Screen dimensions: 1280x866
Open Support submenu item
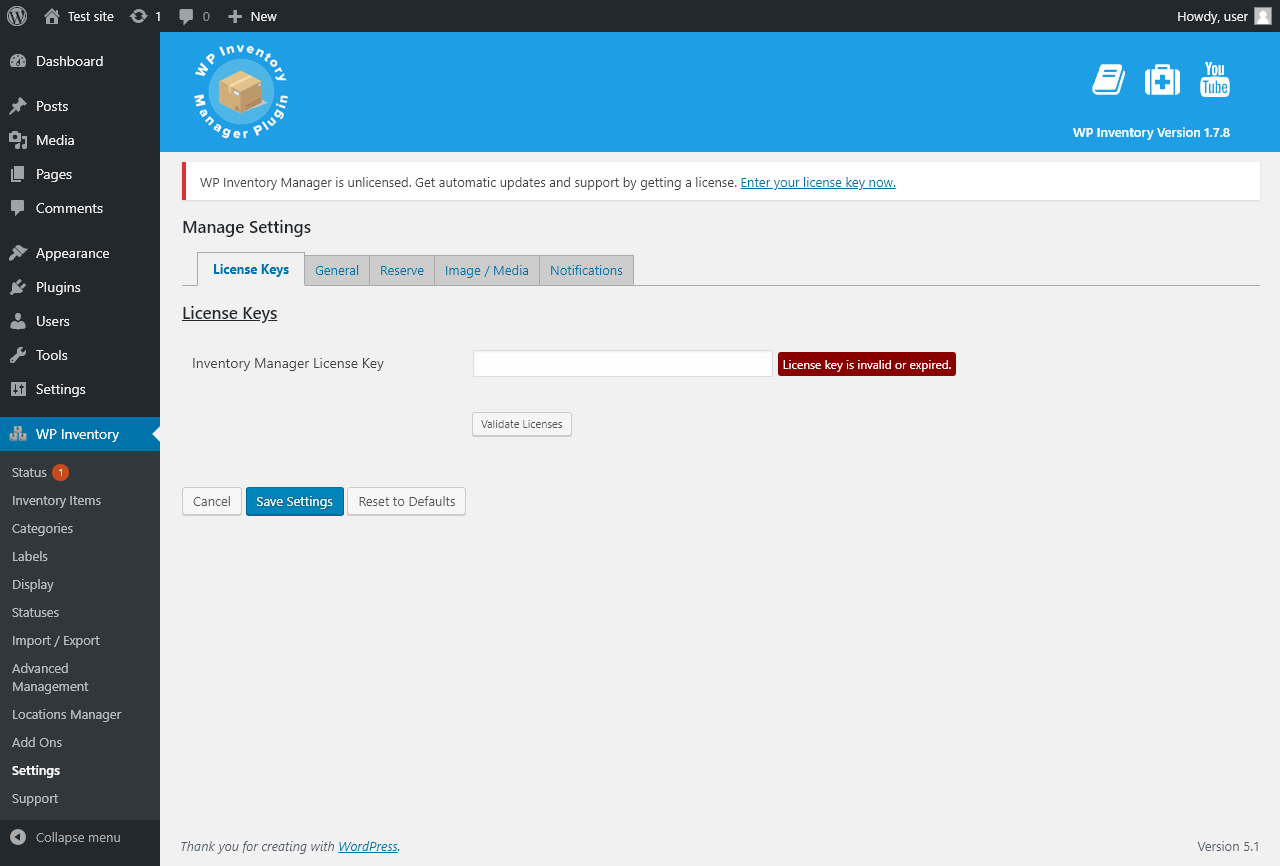click(x=80, y=798)
